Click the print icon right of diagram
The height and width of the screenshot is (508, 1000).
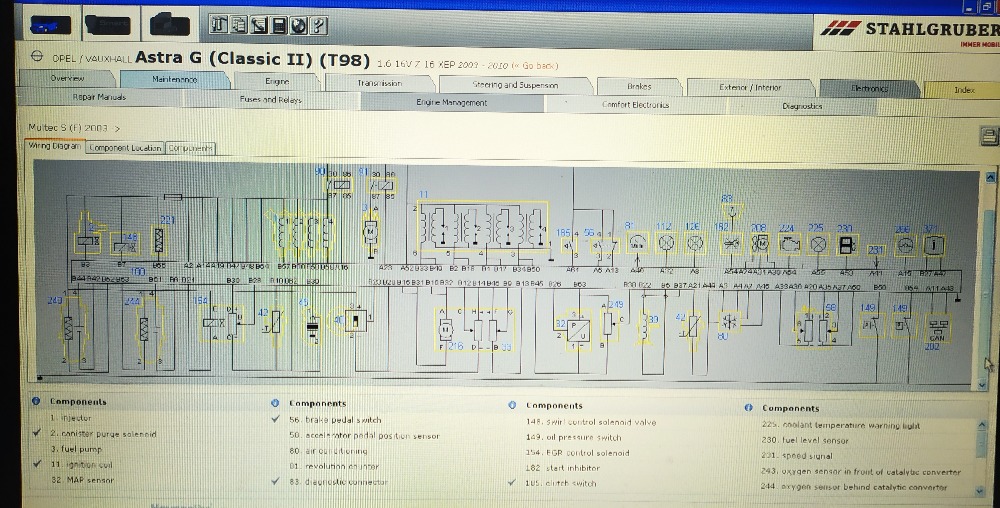coord(988,136)
